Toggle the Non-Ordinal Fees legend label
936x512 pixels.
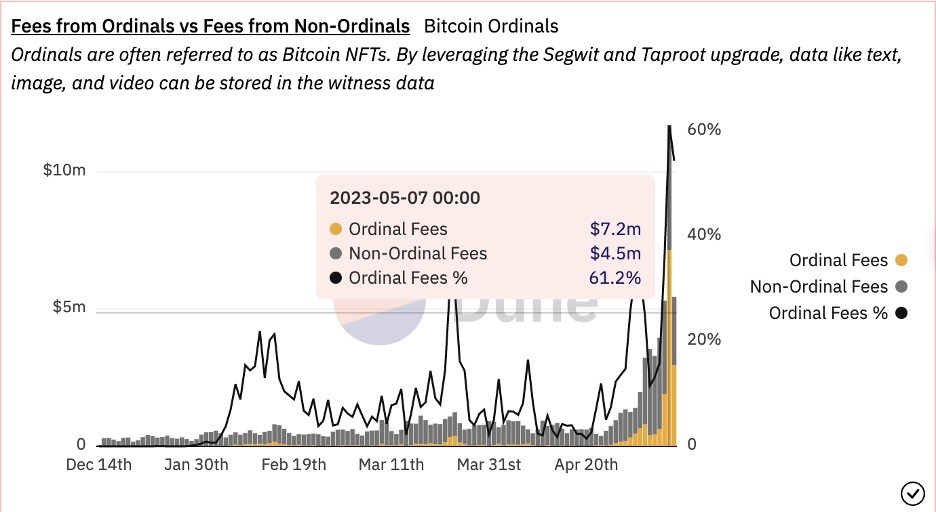click(x=818, y=286)
